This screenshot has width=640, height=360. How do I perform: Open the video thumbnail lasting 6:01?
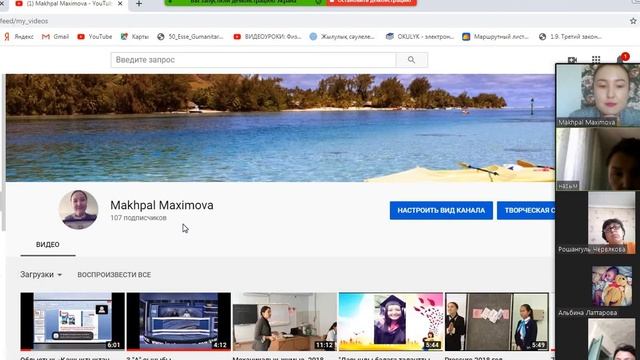(72, 321)
